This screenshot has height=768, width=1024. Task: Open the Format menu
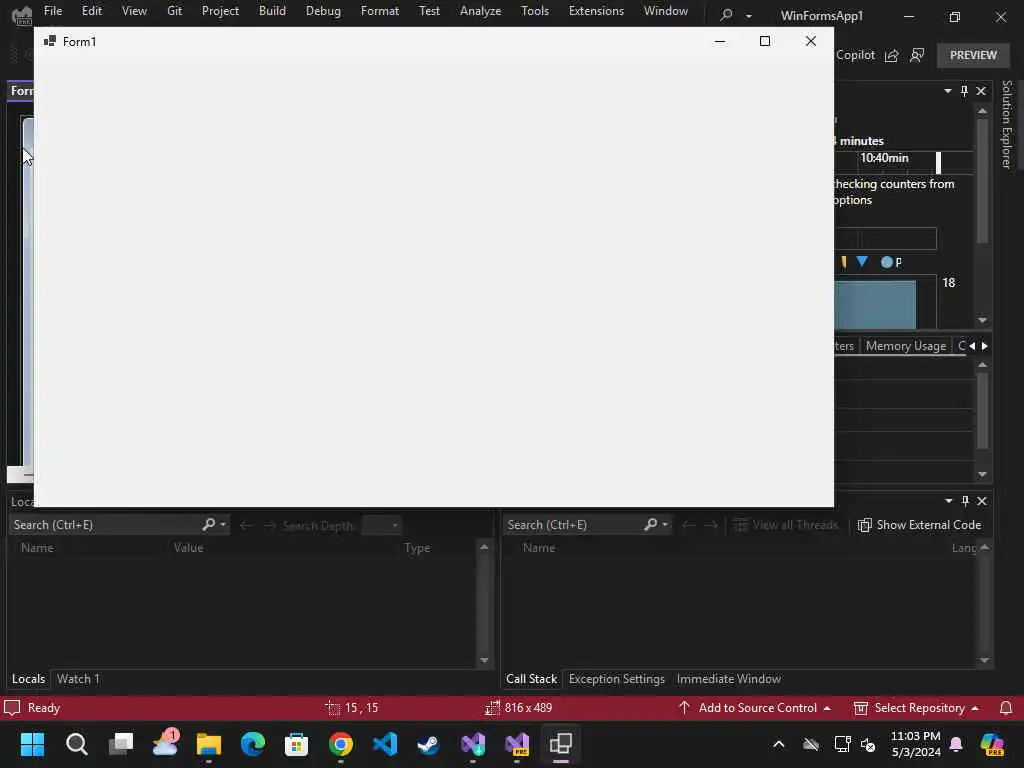point(380,11)
